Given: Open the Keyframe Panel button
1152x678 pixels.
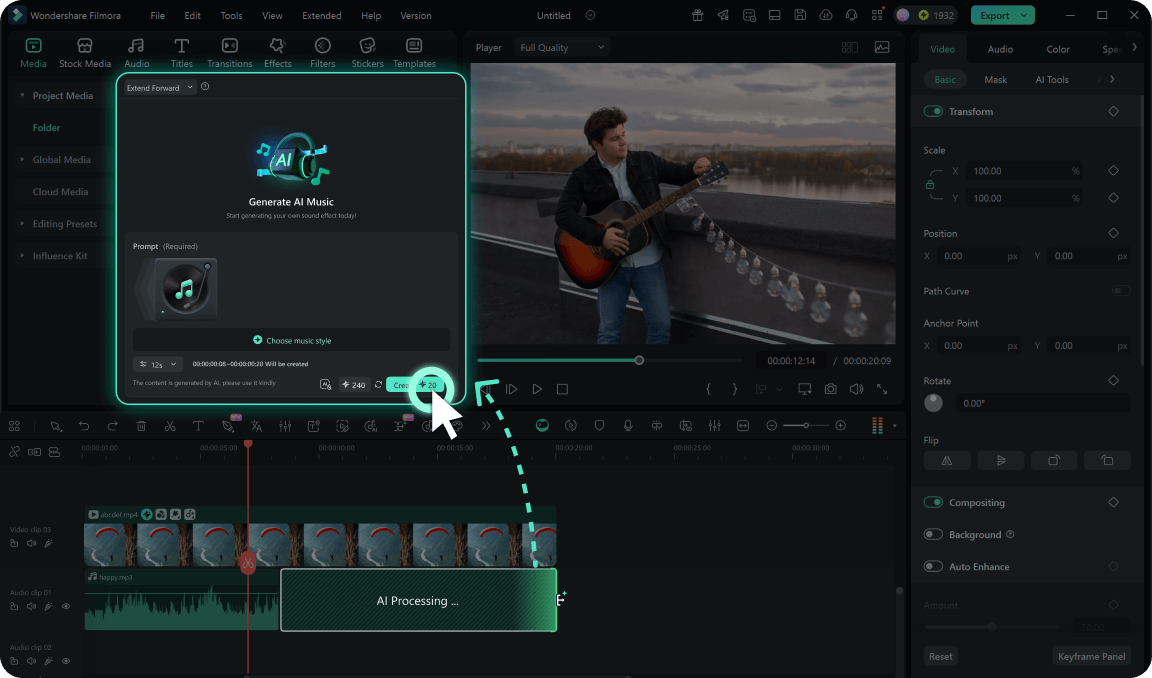Looking at the screenshot, I should pos(1091,657).
